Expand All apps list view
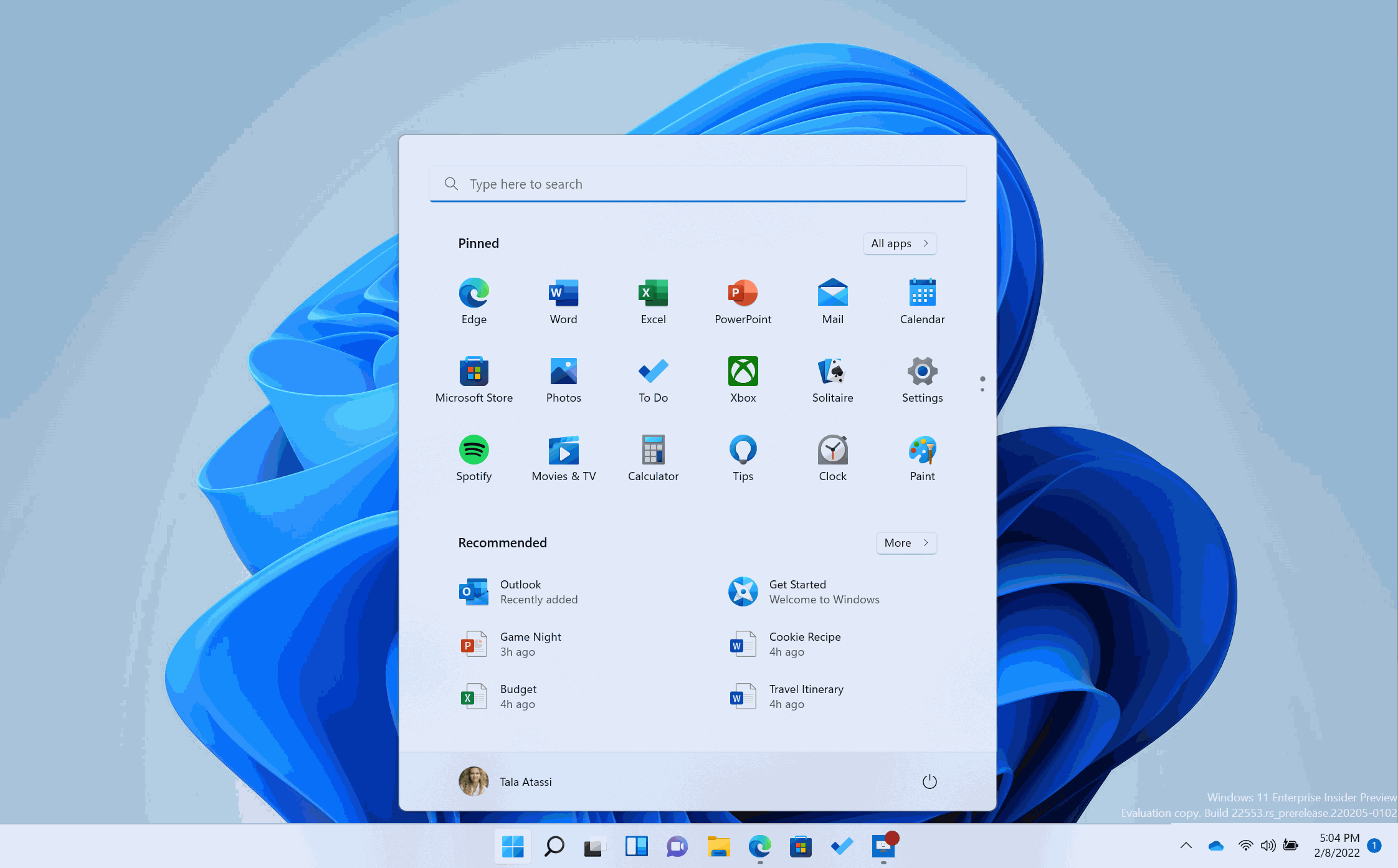Image resolution: width=1398 pixels, height=868 pixels. [897, 243]
